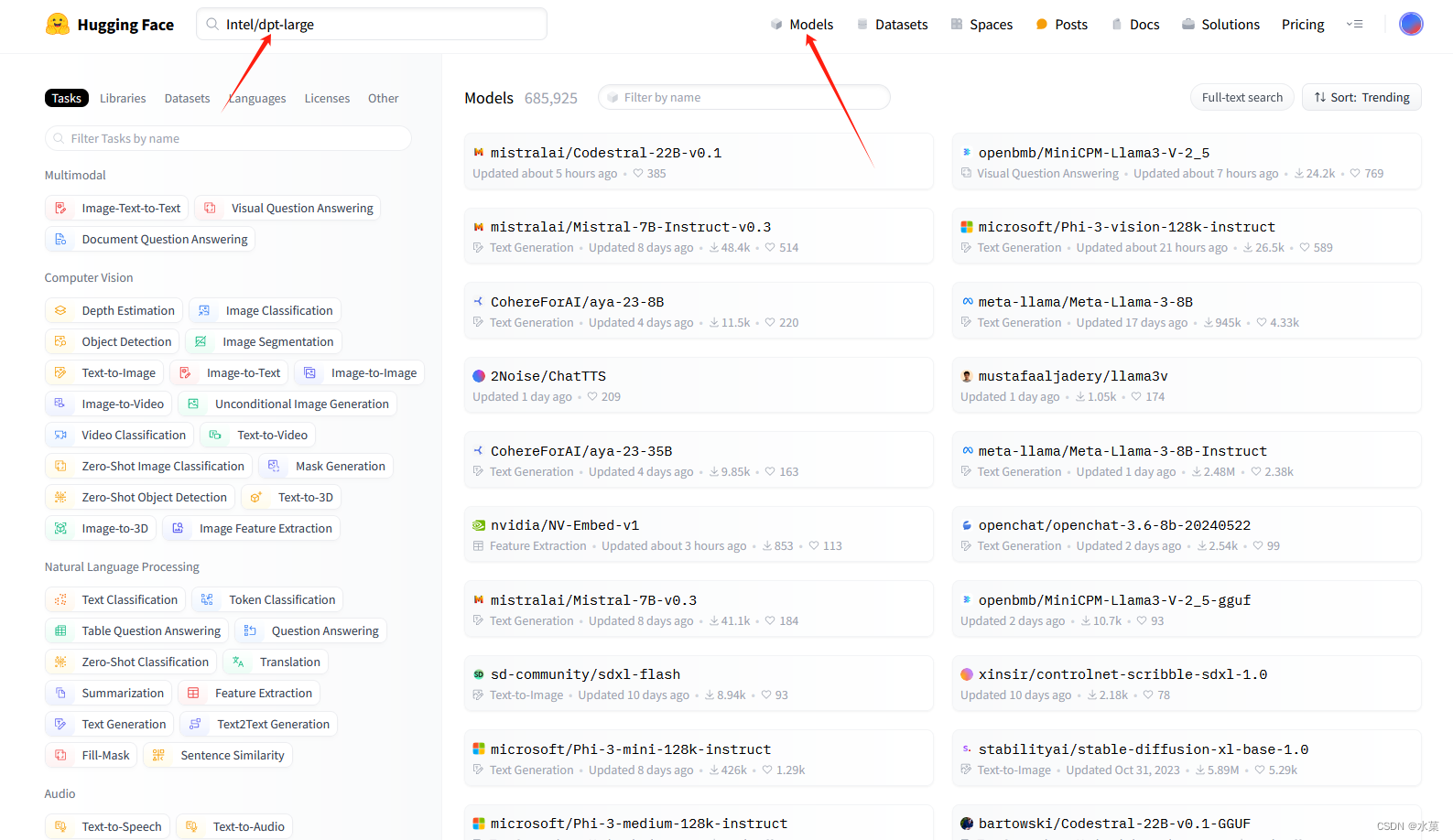1453x840 pixels.
Task: Switch to the Libraries filter tab
Action: (123, 98)
